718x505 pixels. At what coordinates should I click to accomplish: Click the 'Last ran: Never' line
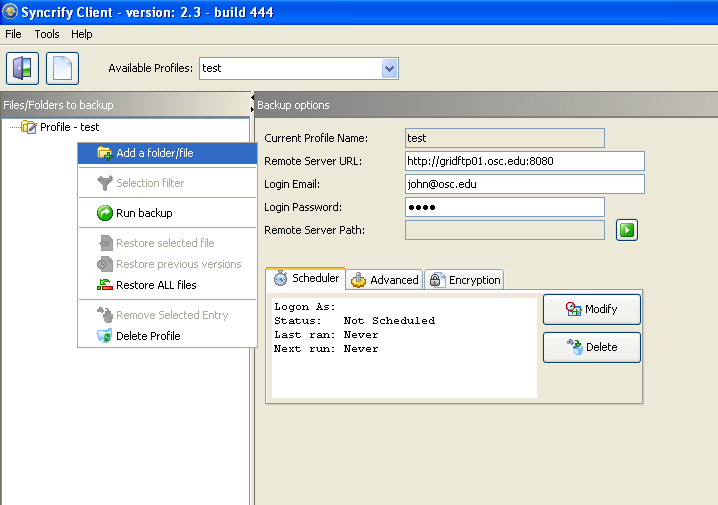coord(326,335)
